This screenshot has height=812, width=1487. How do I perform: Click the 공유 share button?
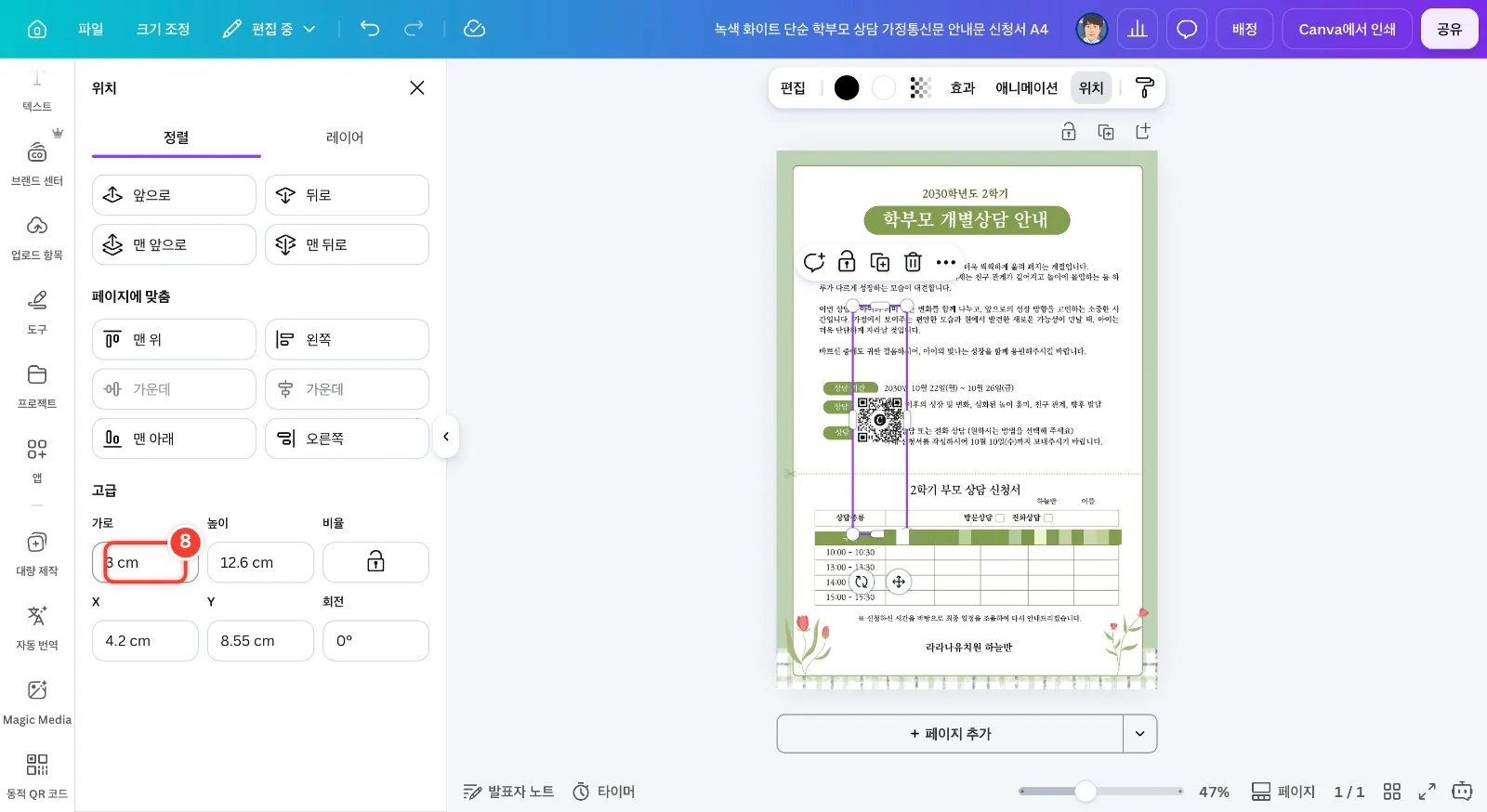tap(1449, 29)
